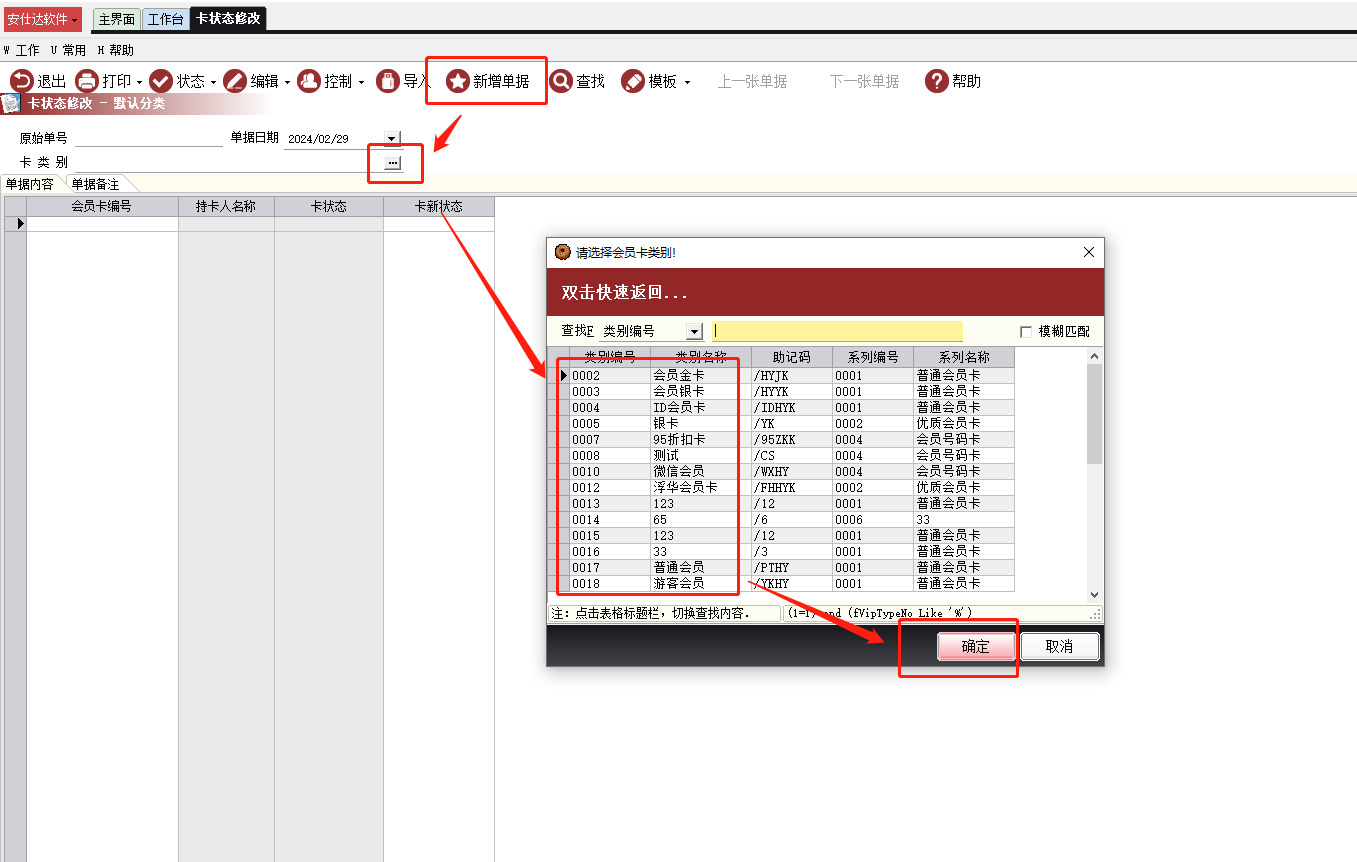Screen dimensions: 1357x862
Task: Click the 退出 exit icon in toolbar
Action: click(x=21, y=81)
